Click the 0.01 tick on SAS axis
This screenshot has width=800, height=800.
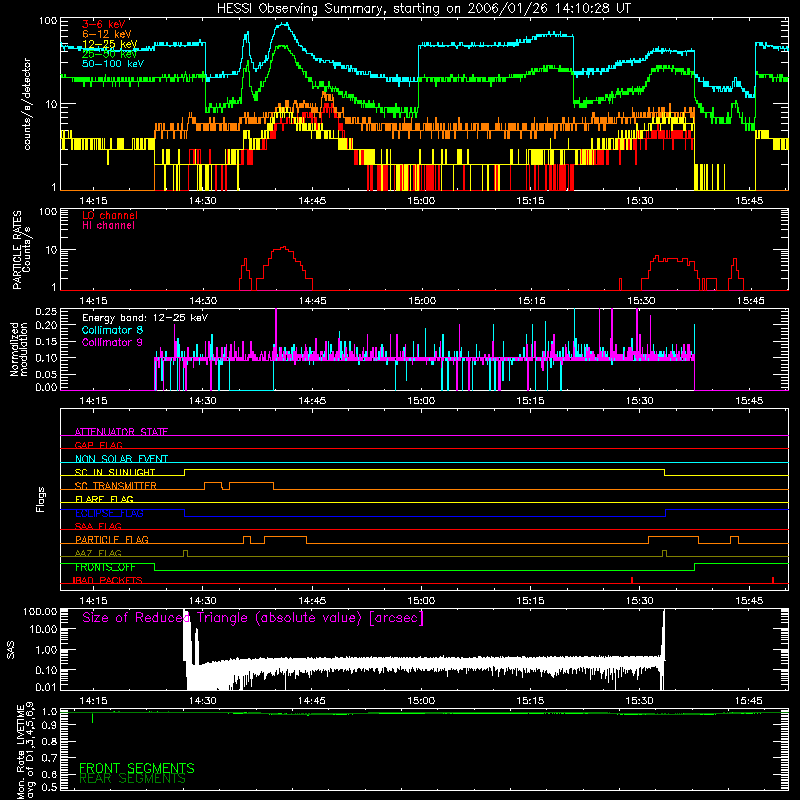click(x=46, y=687)
